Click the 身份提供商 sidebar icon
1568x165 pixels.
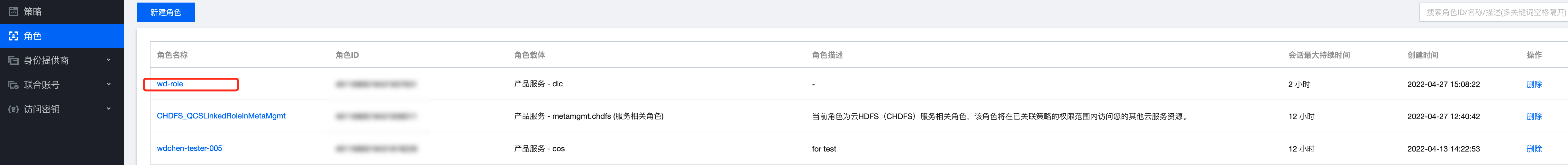14,61
